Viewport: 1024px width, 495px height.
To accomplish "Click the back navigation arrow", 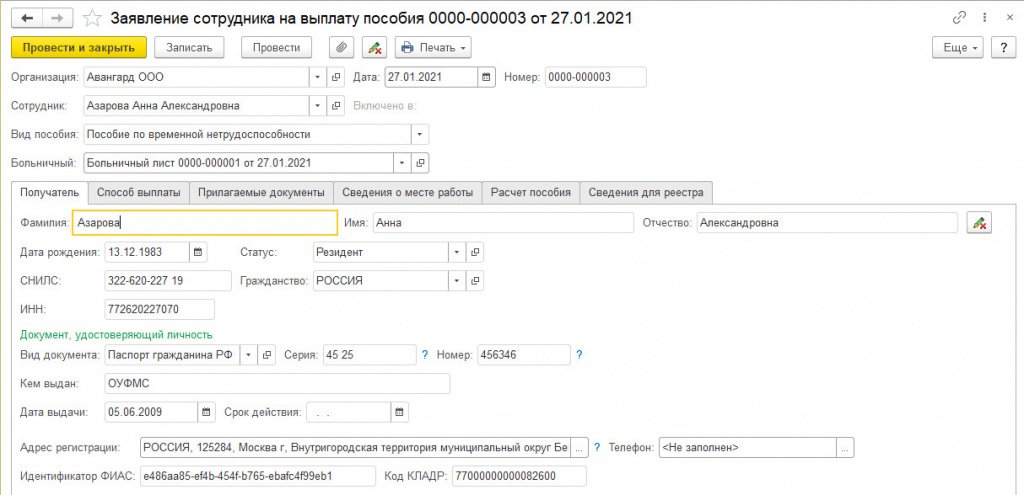I will pos(26,18).
